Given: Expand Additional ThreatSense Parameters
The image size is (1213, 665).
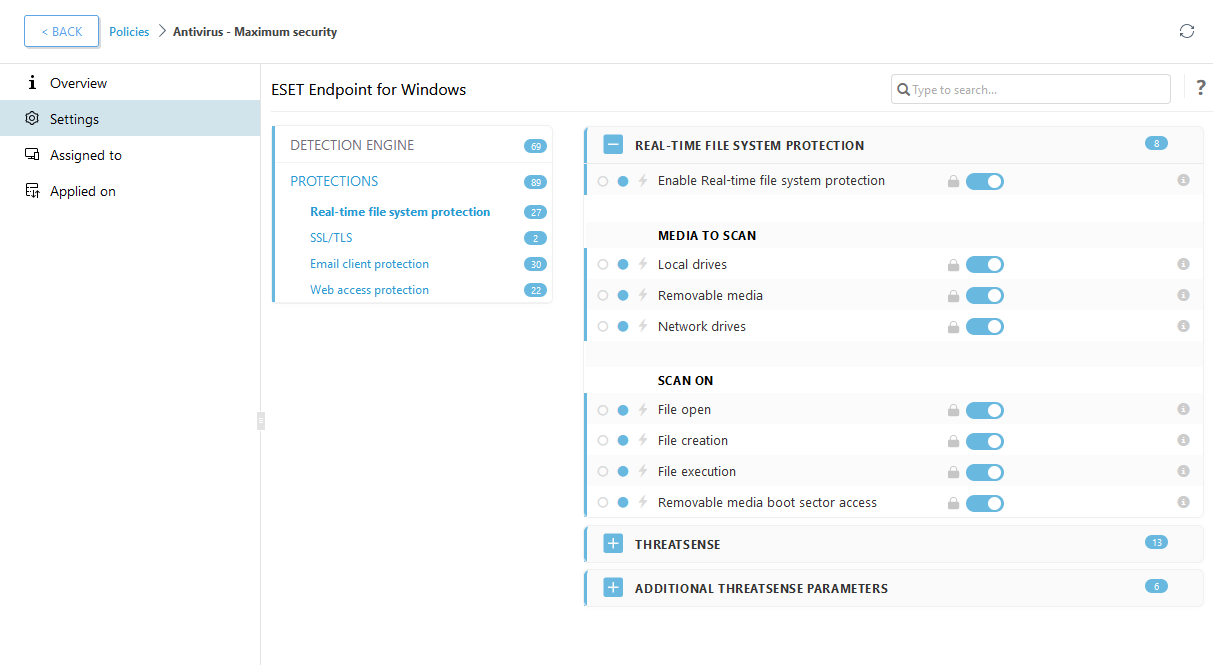Looking at the screenshot, I should 613,587.
